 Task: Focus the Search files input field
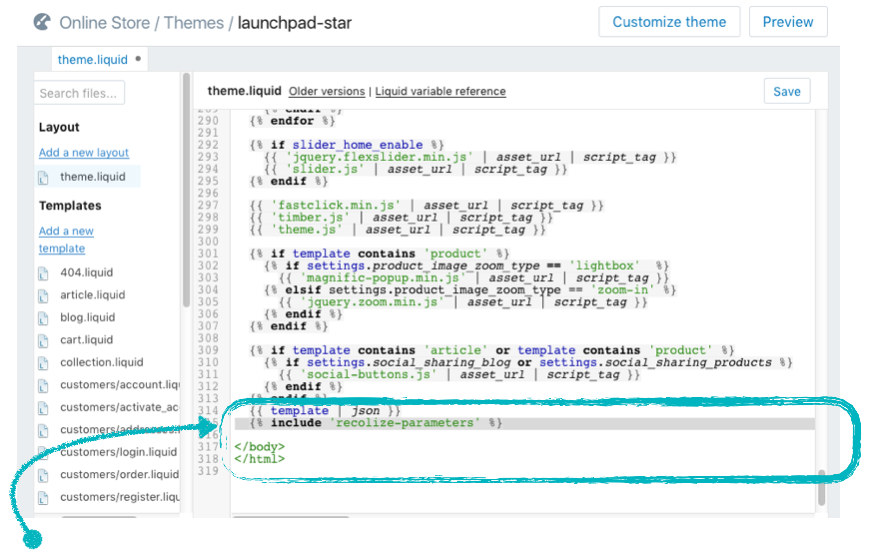coord(79,93)
